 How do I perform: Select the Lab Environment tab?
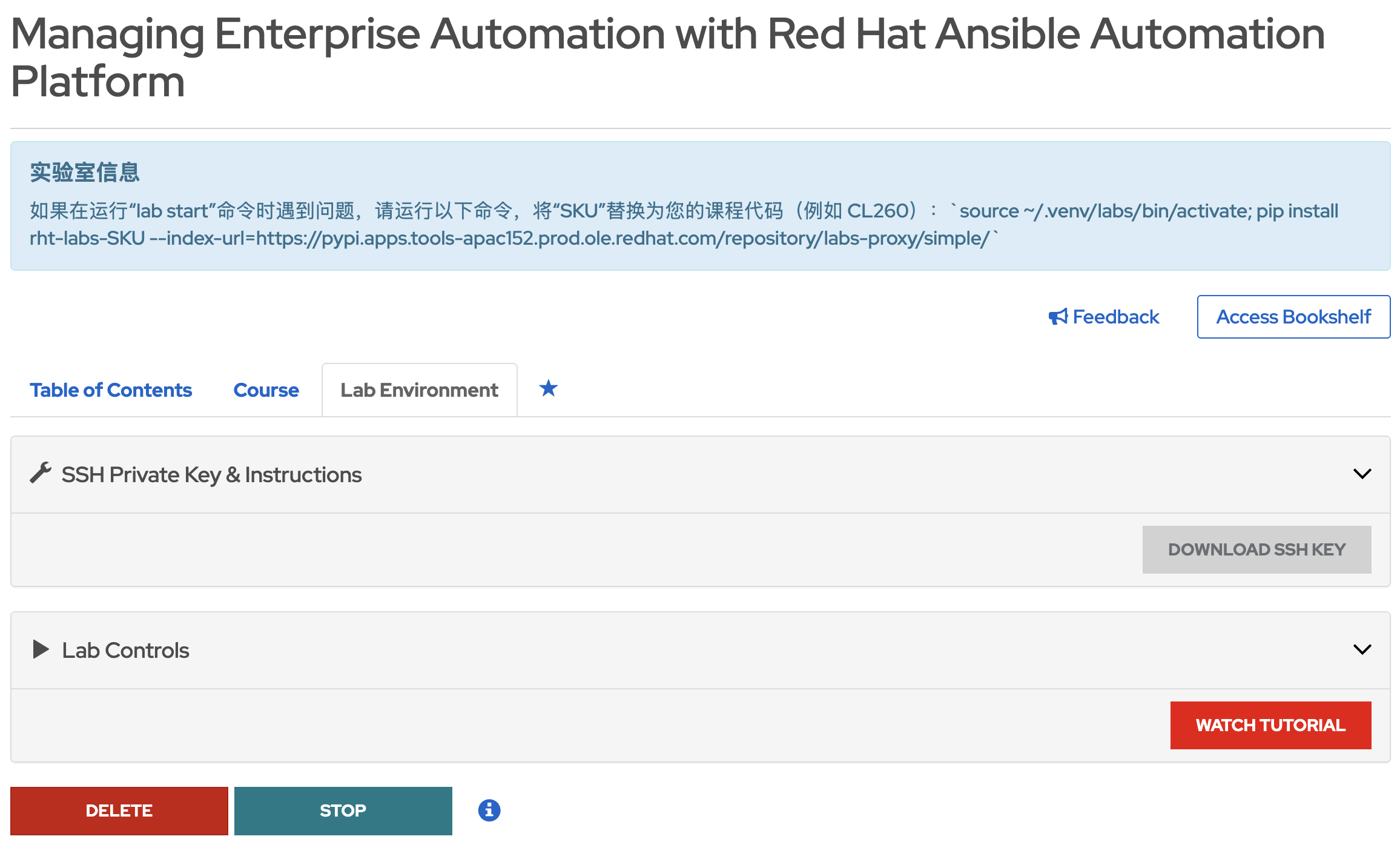[x=419, y=390]
